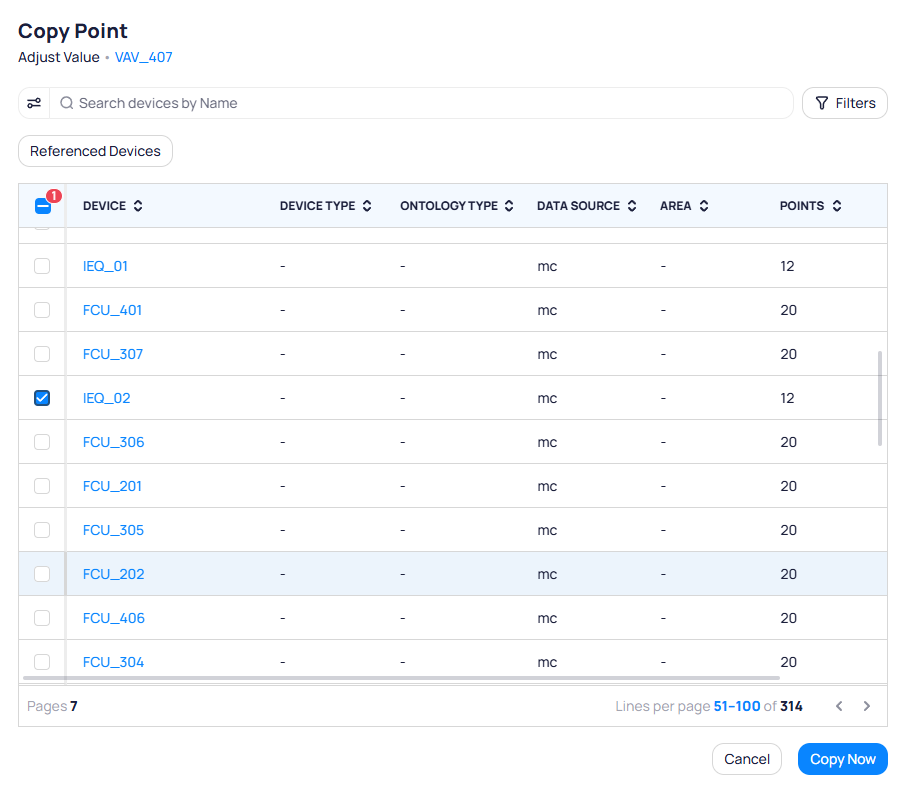Go to next page arrow

pos(867,706)
